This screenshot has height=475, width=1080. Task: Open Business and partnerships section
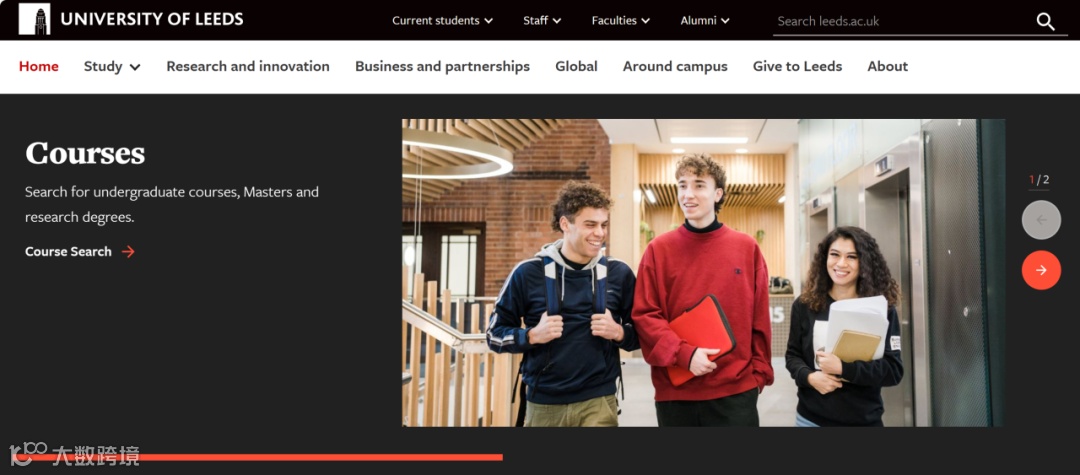click(442, 67)
